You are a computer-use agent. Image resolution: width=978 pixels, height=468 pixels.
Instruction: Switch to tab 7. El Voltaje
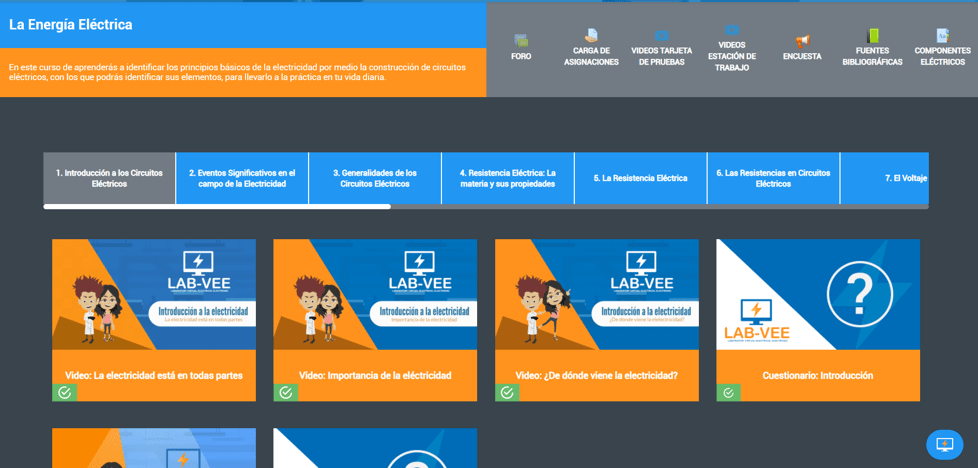point(884,178)
